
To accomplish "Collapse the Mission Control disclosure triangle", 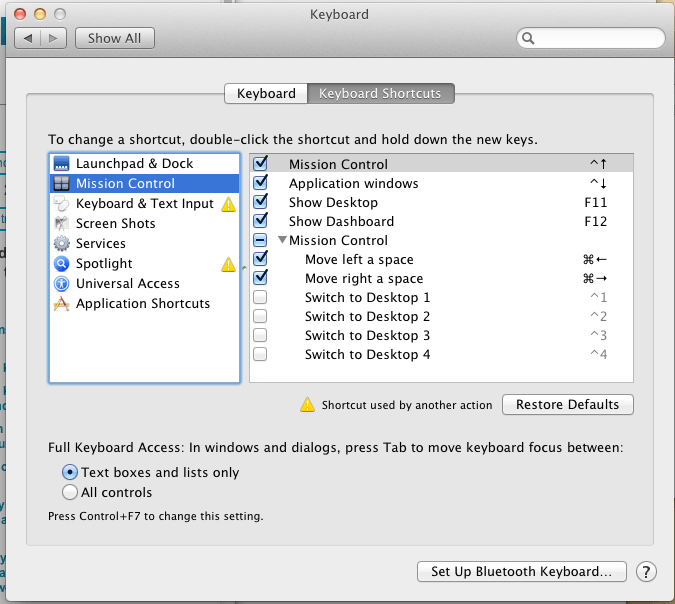I will coord(283,241).
